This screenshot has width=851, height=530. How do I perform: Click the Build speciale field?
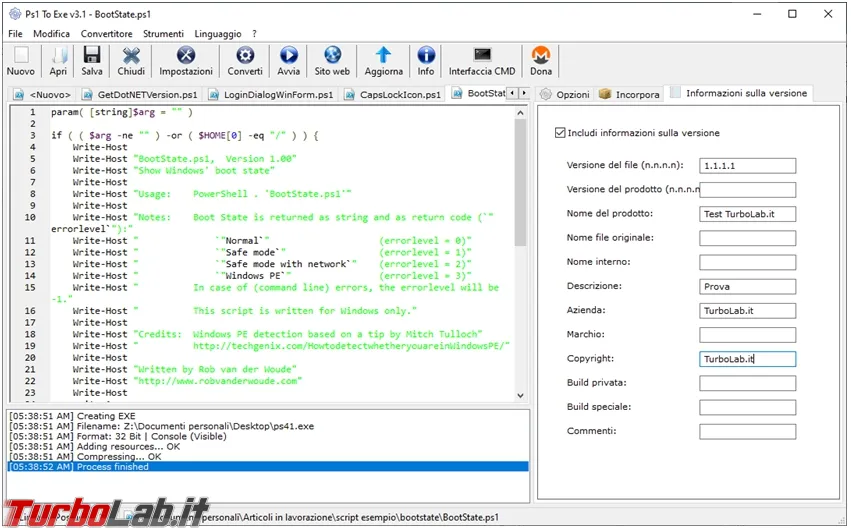coord(747,407)
